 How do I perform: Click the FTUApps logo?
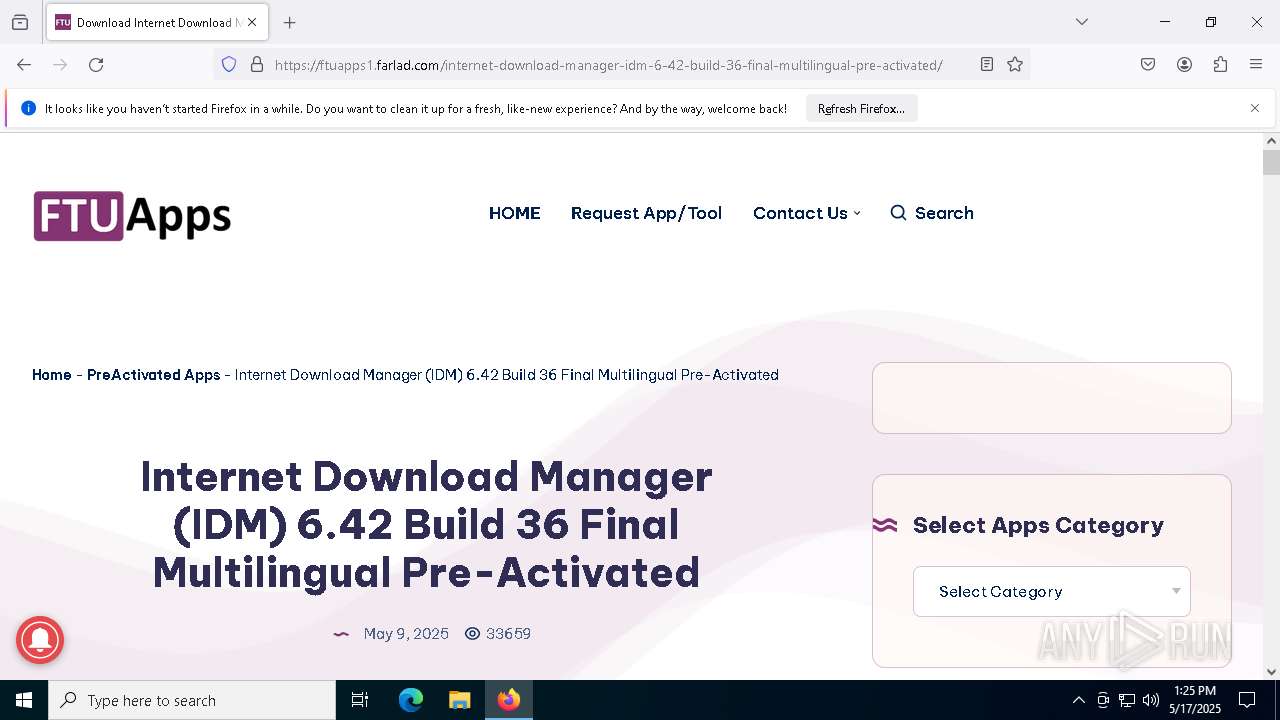click(132, 216)
